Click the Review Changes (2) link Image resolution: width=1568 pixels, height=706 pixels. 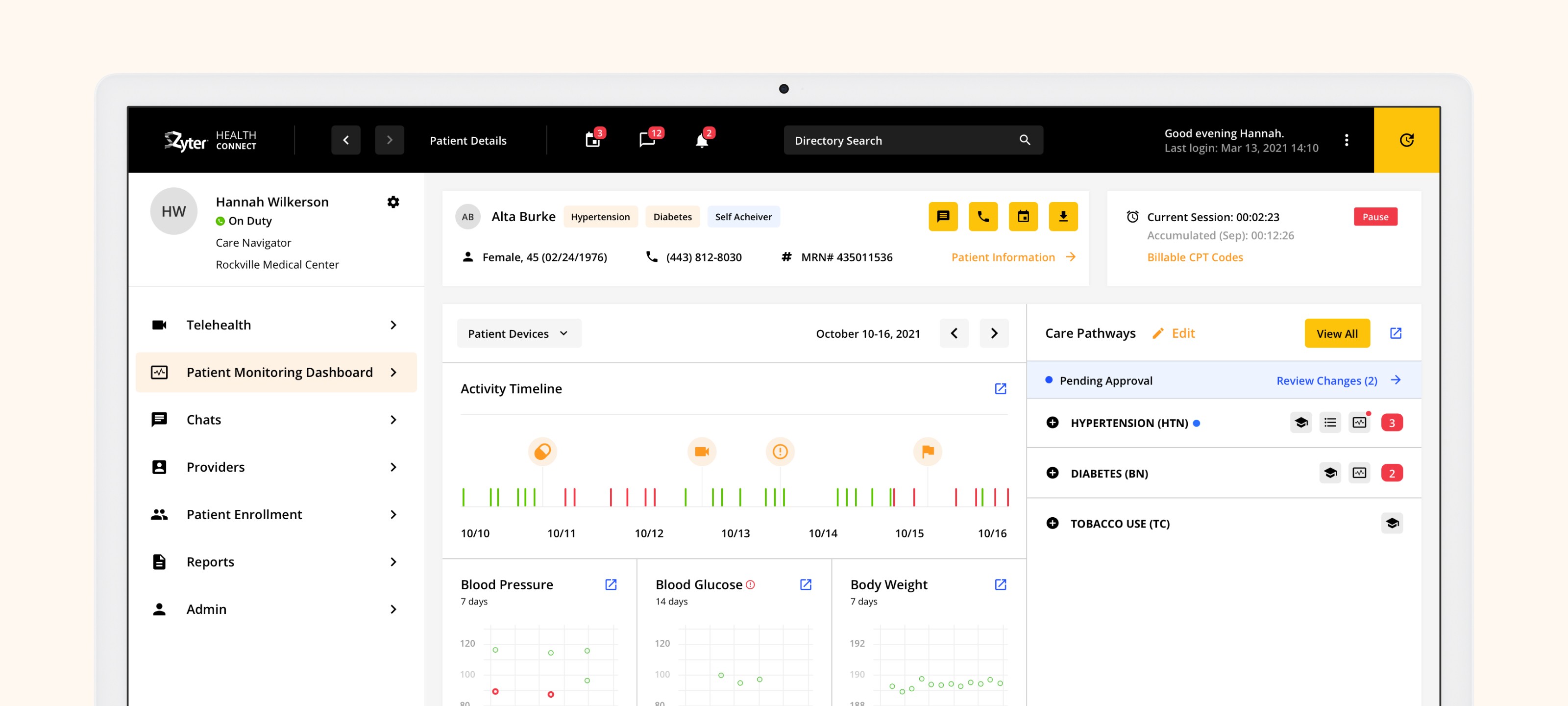point(1326,380)
